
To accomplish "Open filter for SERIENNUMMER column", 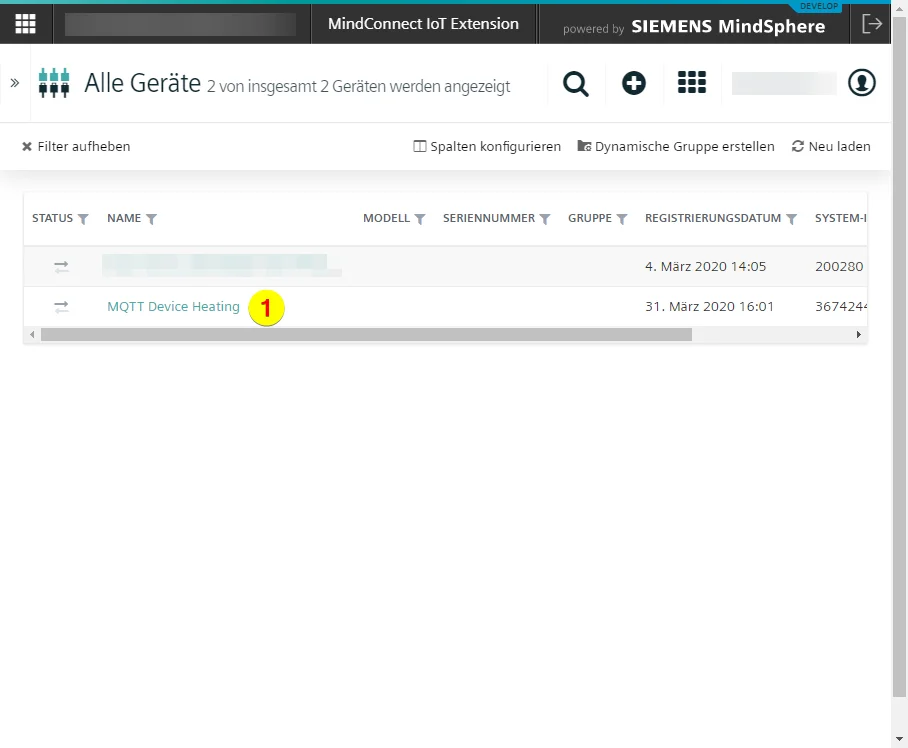I will click(544, 219).
